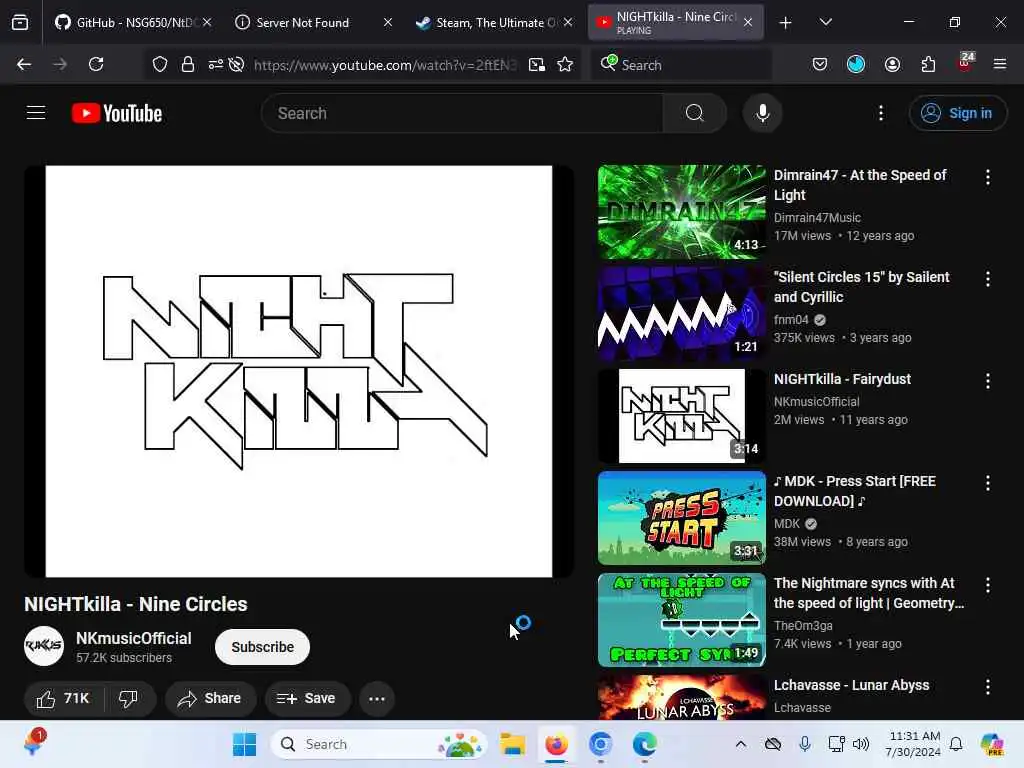
Task: Click the YouTube search magnifier button
Action: click(x=694, y=113)
